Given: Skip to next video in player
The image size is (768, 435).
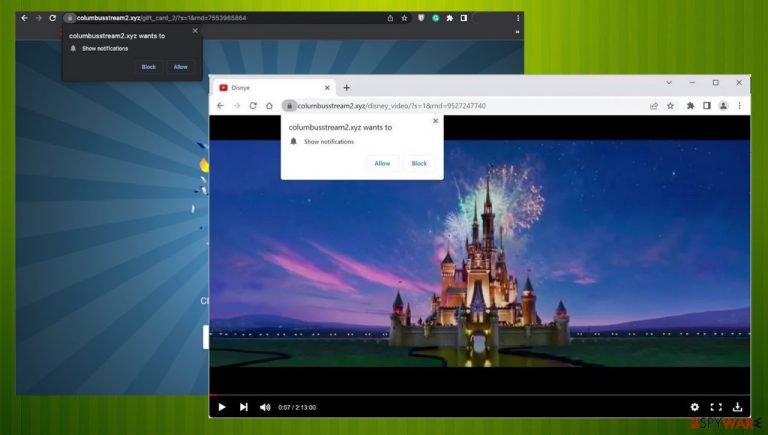Looking at the screenshot, I should click(244, 407).
